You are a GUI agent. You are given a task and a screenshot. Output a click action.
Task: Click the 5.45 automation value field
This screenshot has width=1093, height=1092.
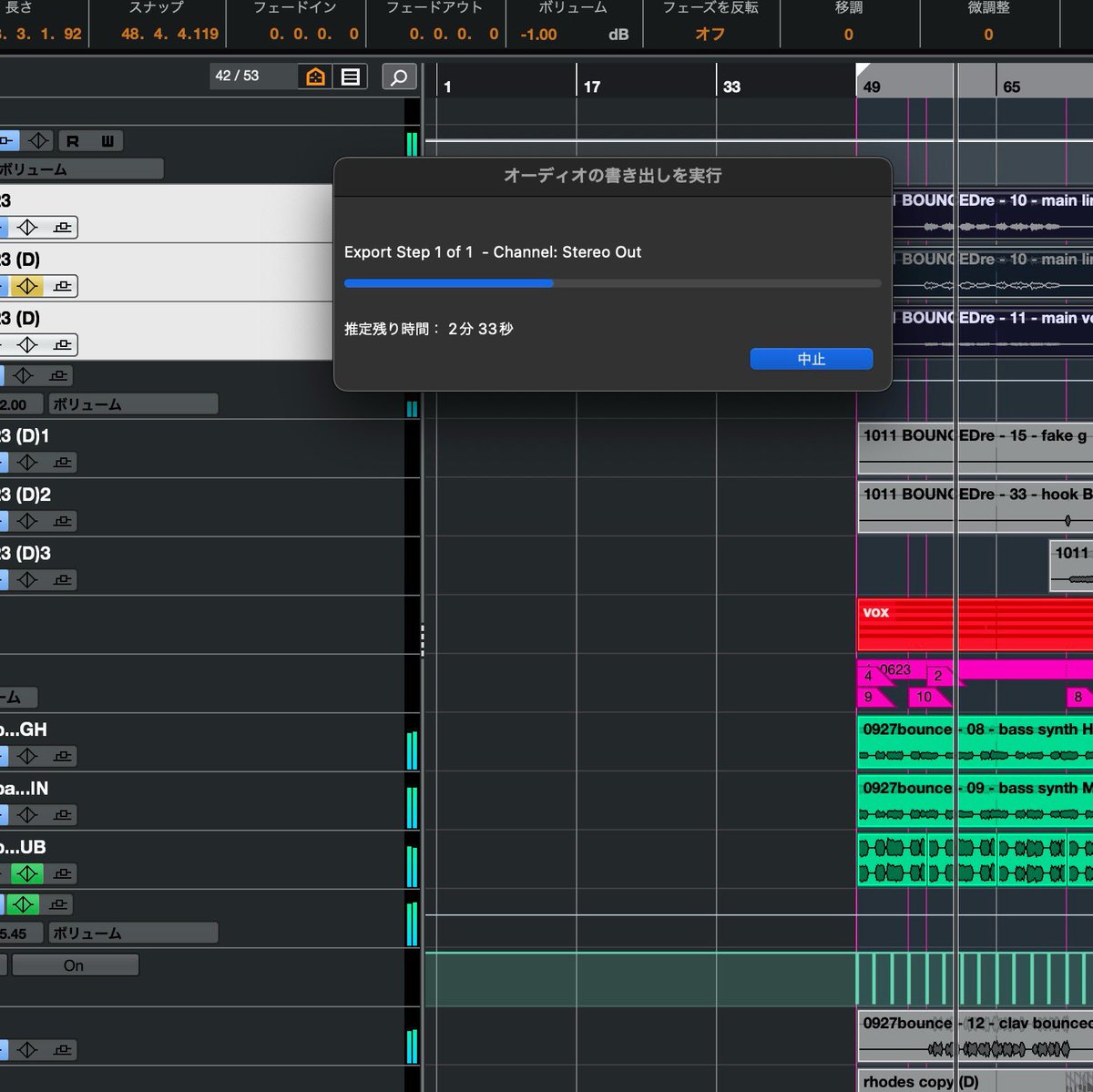tap(20, 934)
